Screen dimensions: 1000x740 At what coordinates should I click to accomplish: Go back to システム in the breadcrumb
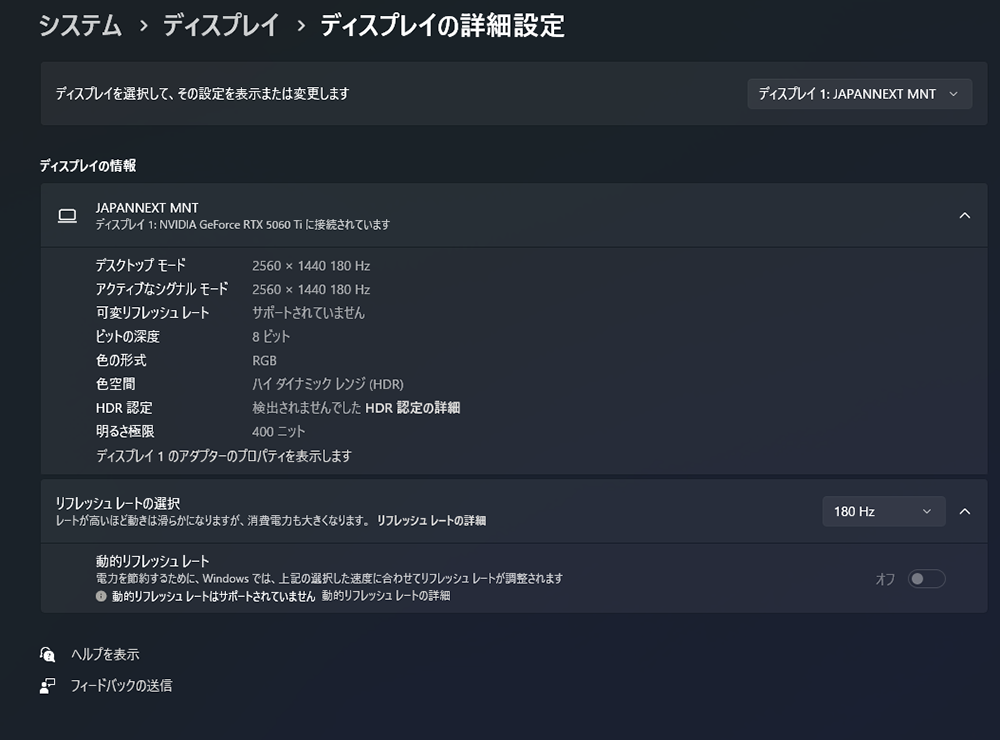80,26
